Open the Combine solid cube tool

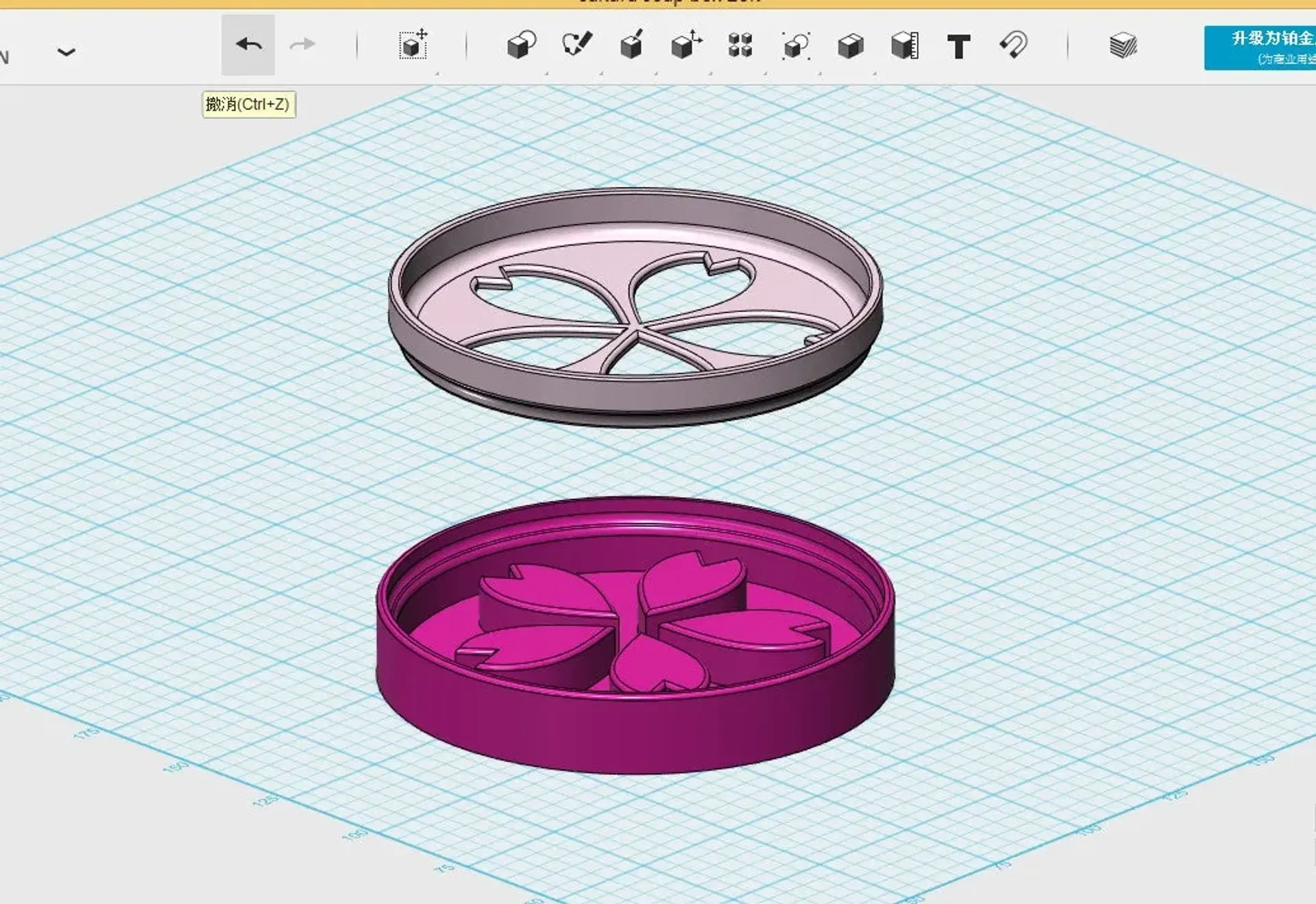point(851,46)
